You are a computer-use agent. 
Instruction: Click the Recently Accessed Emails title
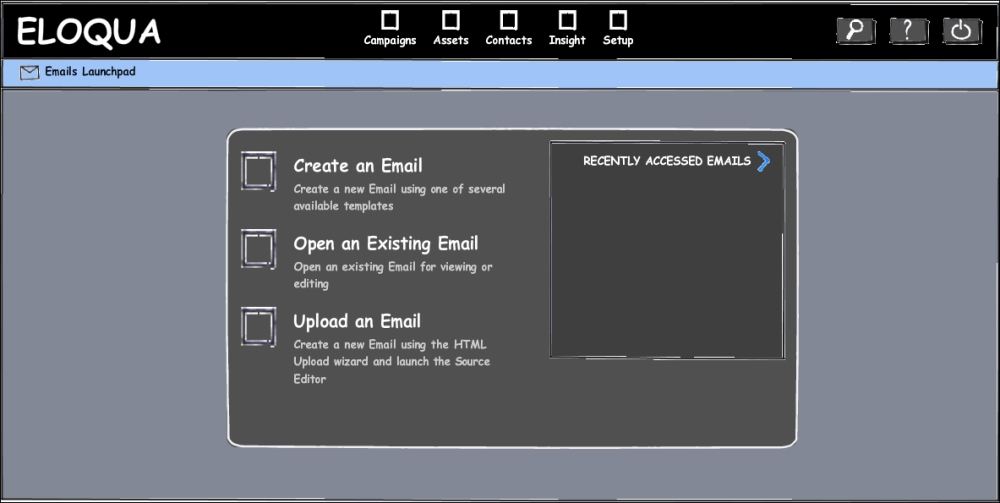(666, 161)
